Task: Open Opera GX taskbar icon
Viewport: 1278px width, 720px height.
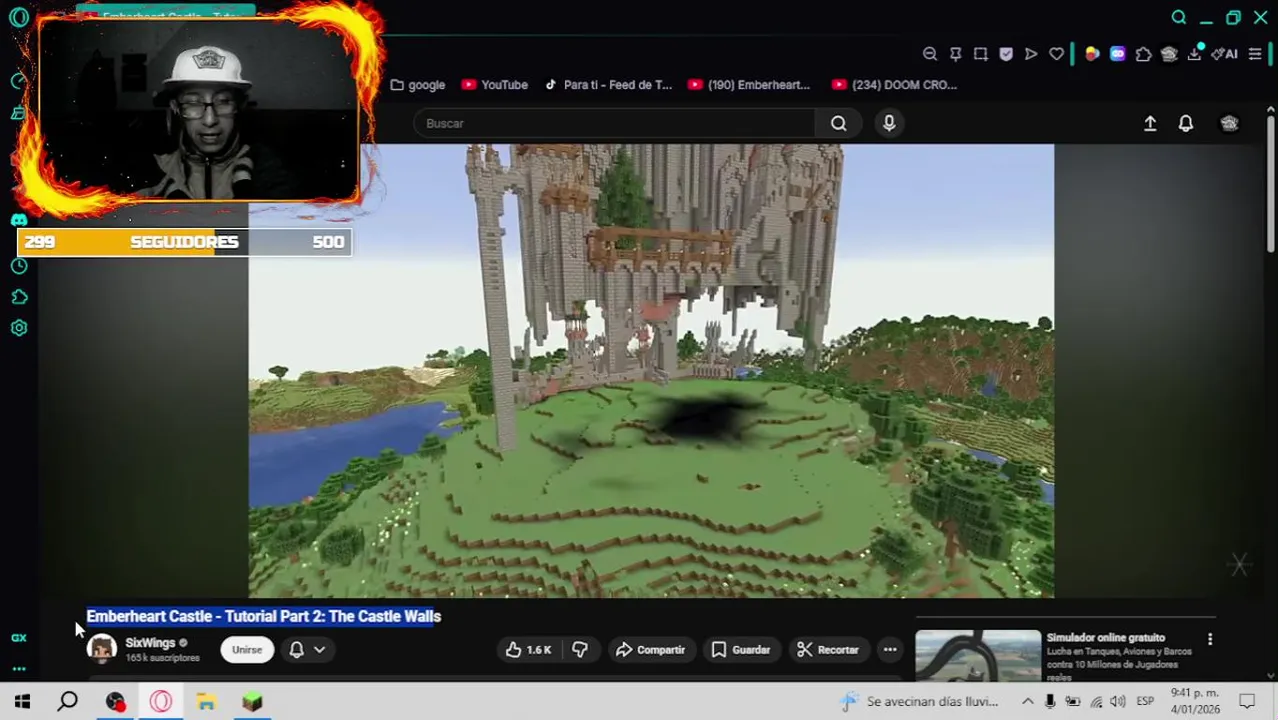Action: click(161, 701)
